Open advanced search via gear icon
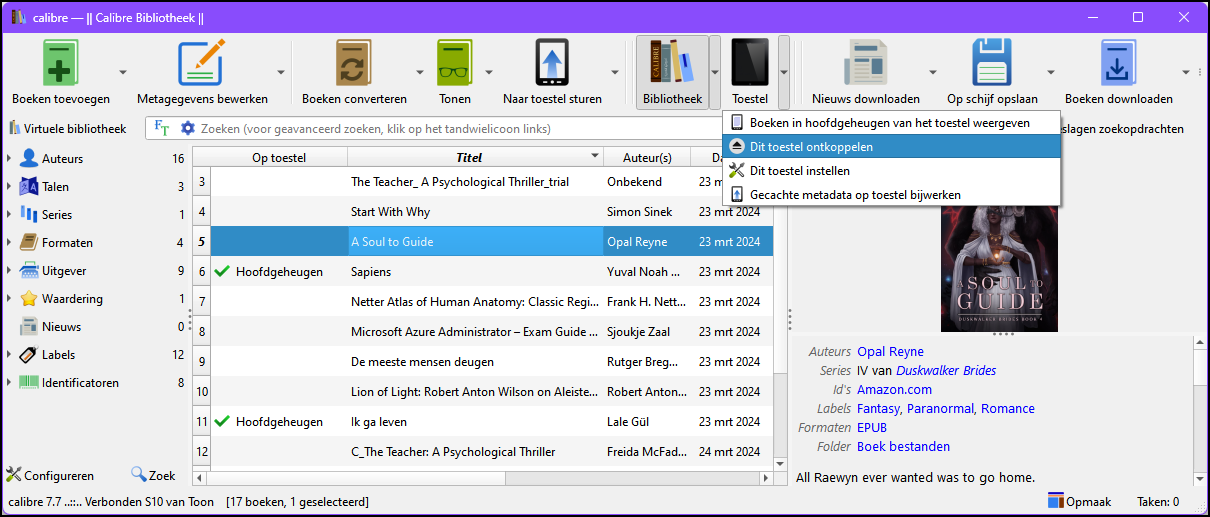Image resolution: width=1210 pixels, height=517 pixels. pos(187,128)
